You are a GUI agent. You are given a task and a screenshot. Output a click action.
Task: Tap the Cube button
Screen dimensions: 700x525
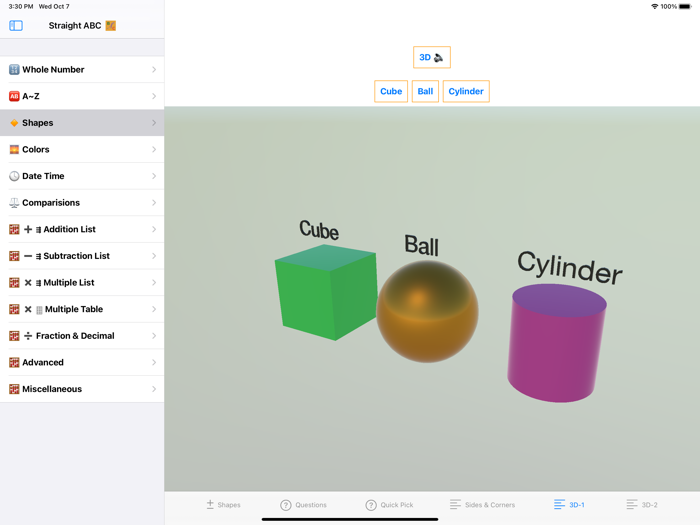pos(391,91)
